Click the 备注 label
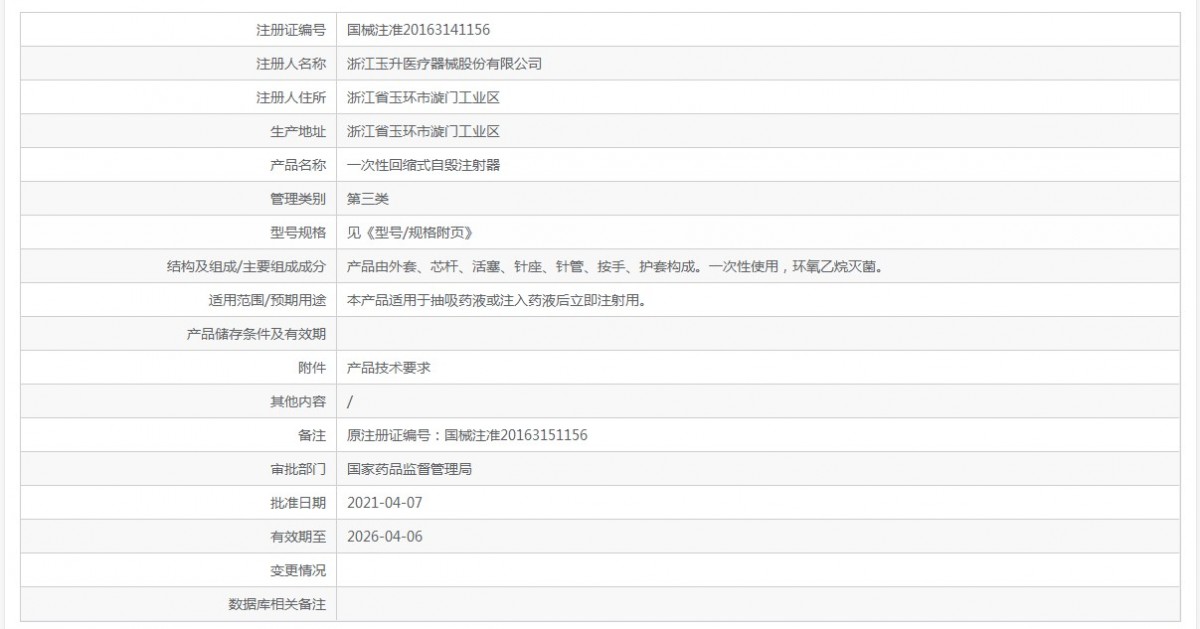This screenshot has height=629, width=1200. click(x=312, y=435)
